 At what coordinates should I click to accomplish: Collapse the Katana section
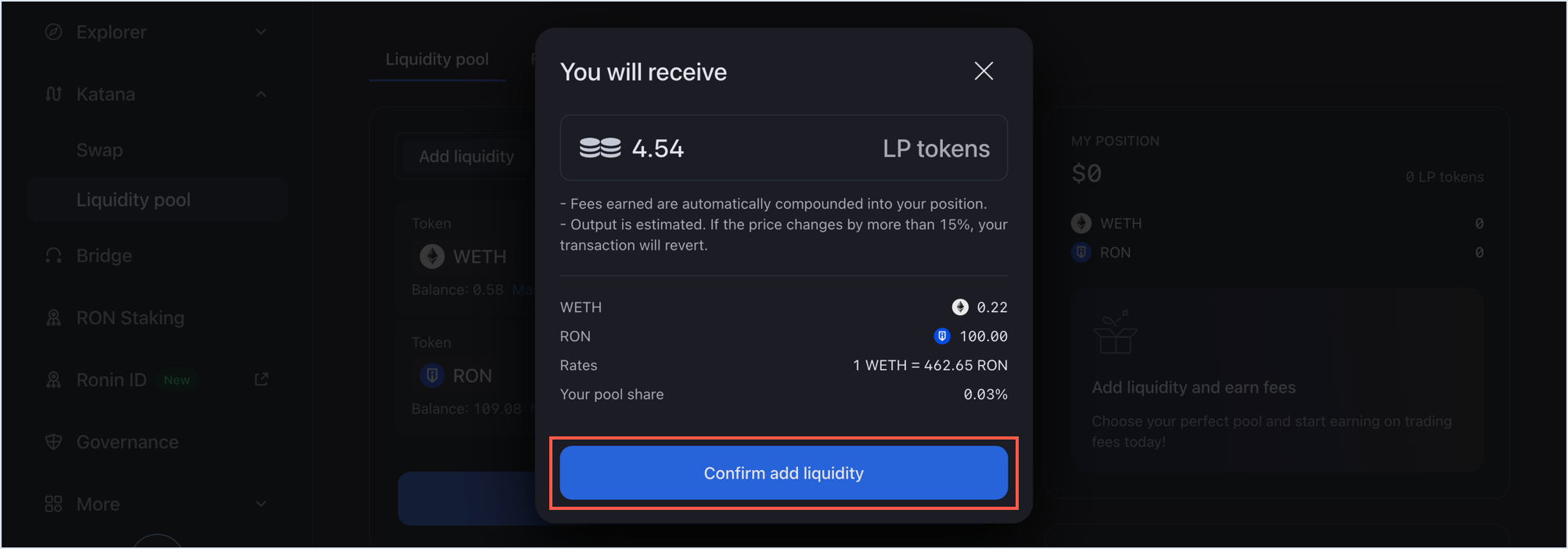(261, 93)
